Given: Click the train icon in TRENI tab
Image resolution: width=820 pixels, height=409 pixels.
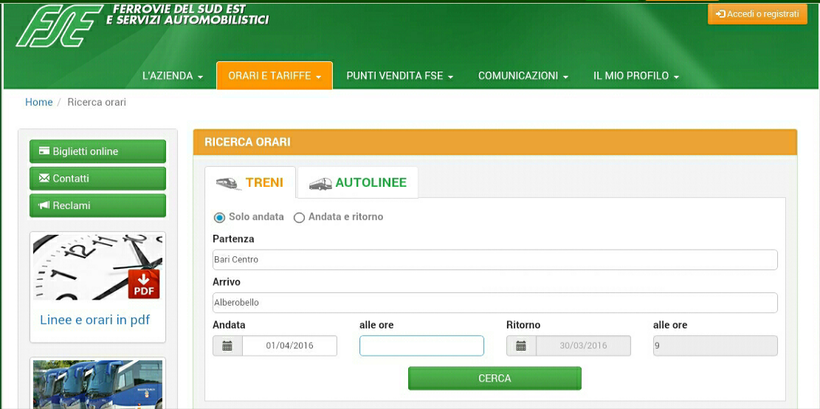Looking at the screenshot, I should (x=227, y=183).
